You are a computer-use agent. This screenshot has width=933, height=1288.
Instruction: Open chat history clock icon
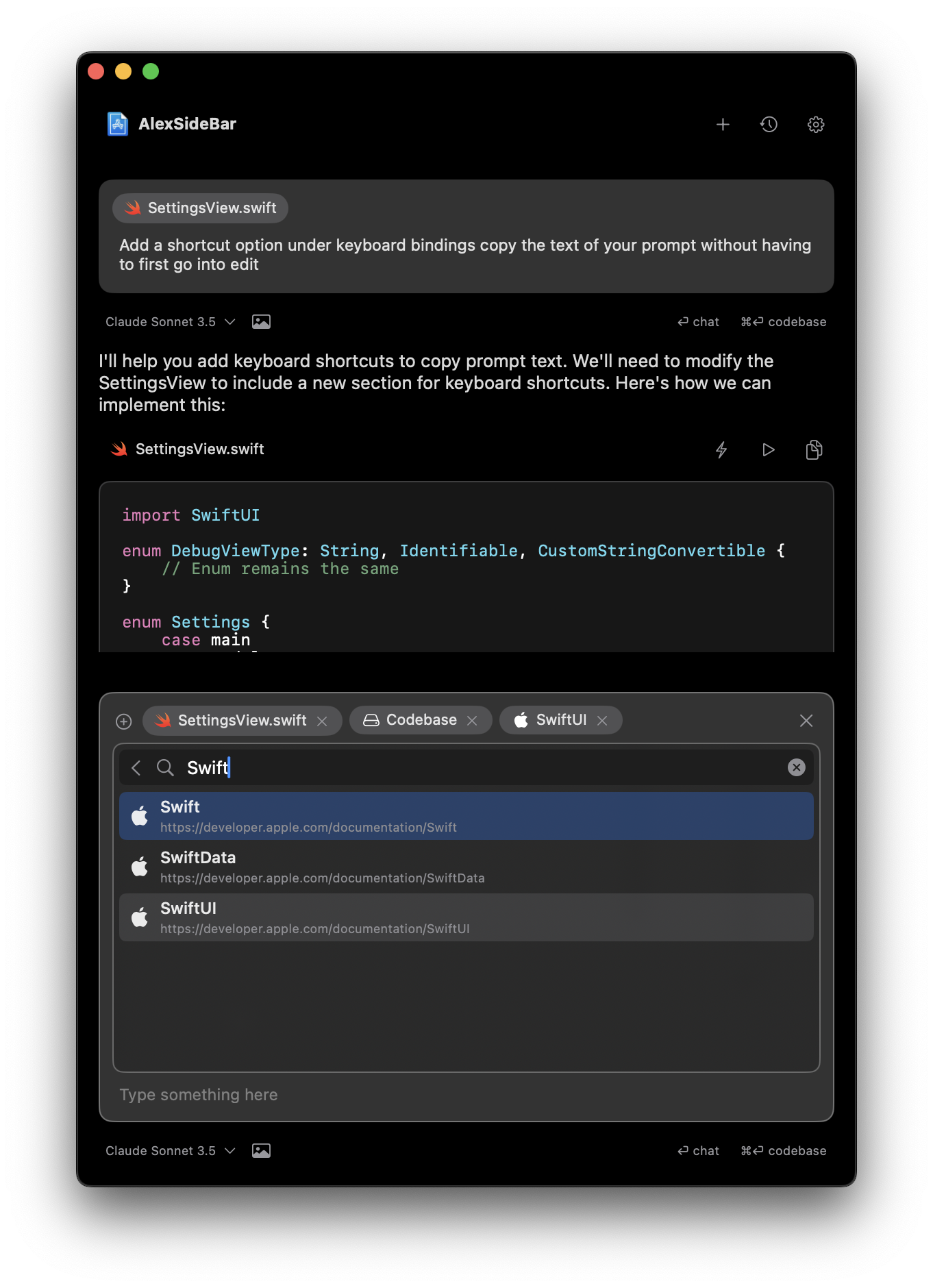coord(769,124)
